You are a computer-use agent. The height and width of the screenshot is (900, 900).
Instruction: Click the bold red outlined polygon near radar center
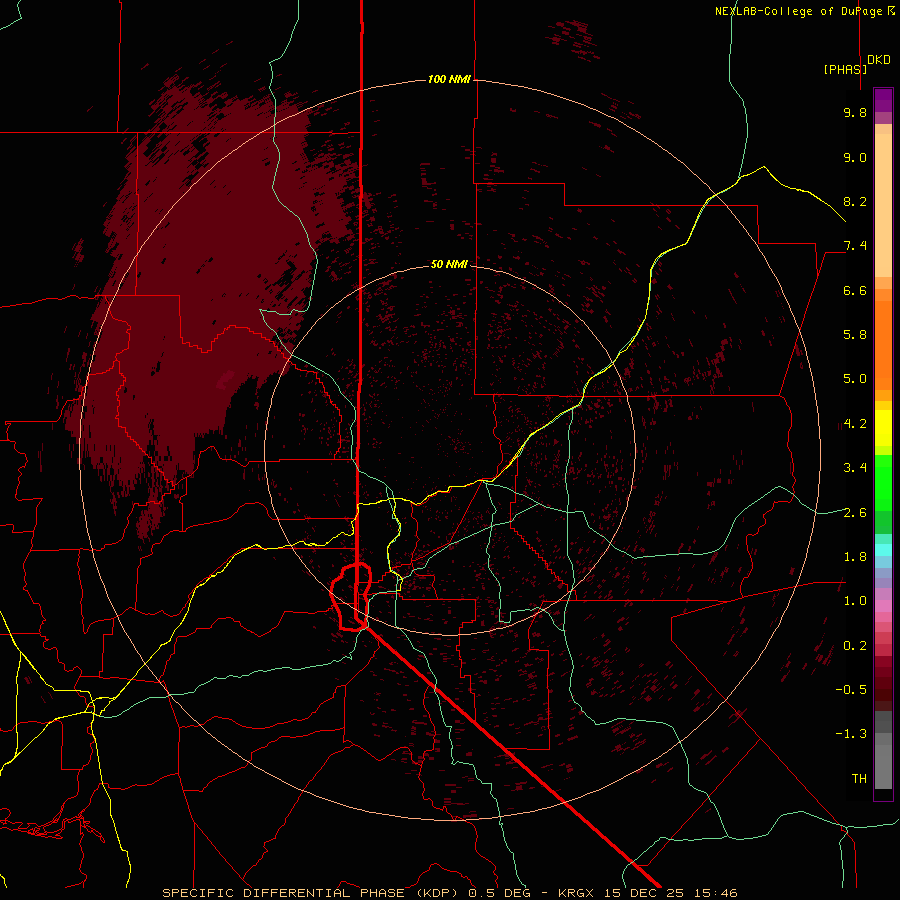pyautogui.click(x=351, y=597)
